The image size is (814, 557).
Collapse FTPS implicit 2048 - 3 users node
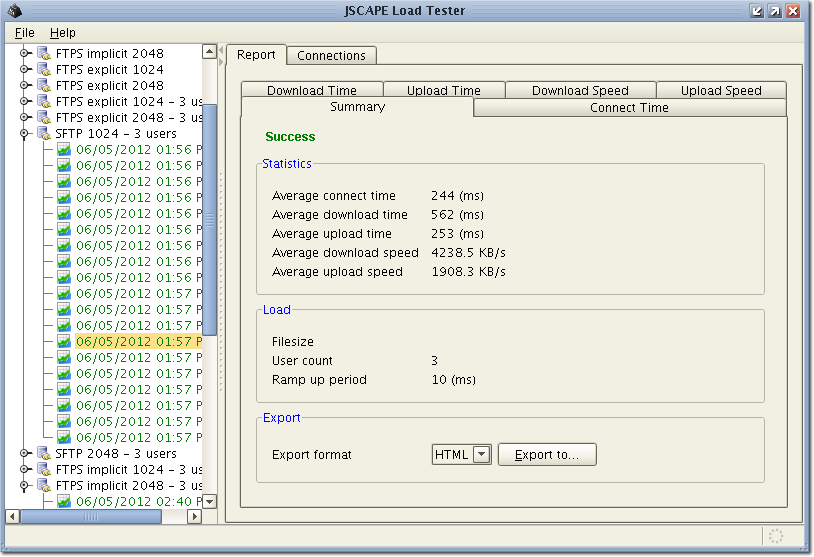[x=24, y=486]
